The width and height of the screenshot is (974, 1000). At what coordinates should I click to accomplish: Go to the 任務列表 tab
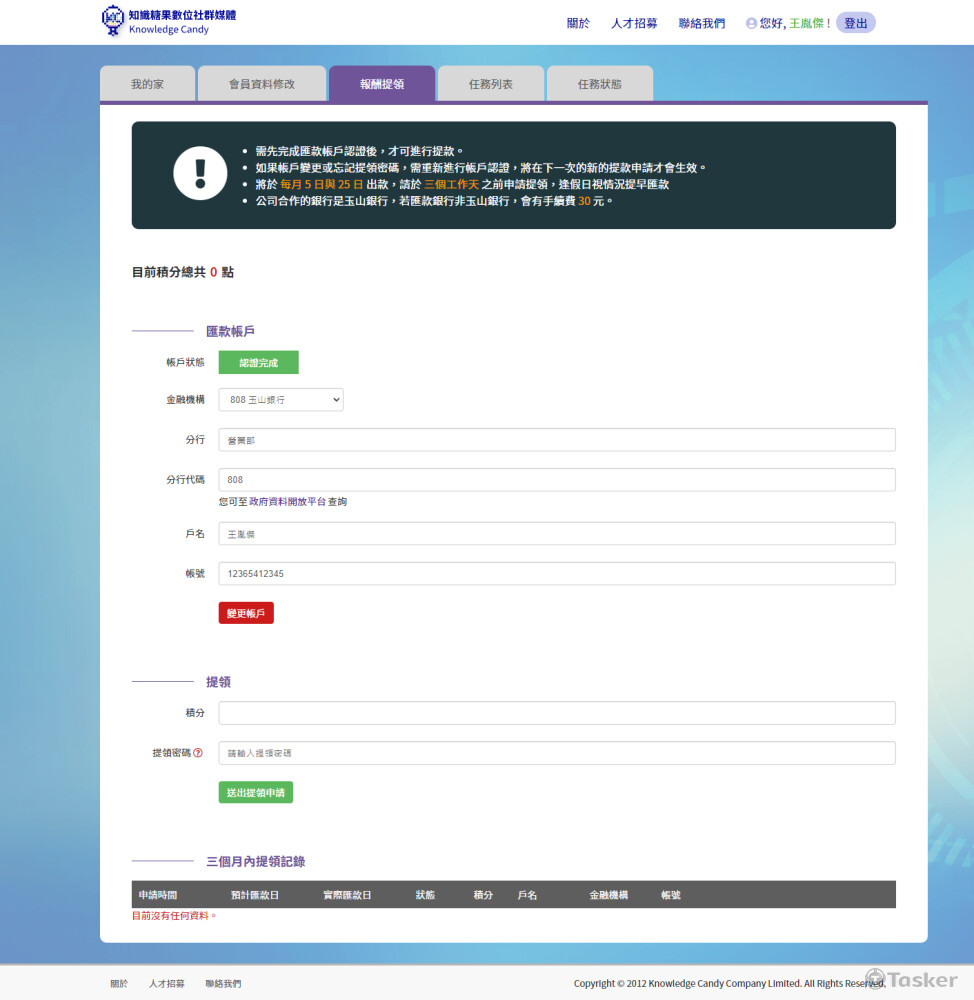[x=491, y=84]
